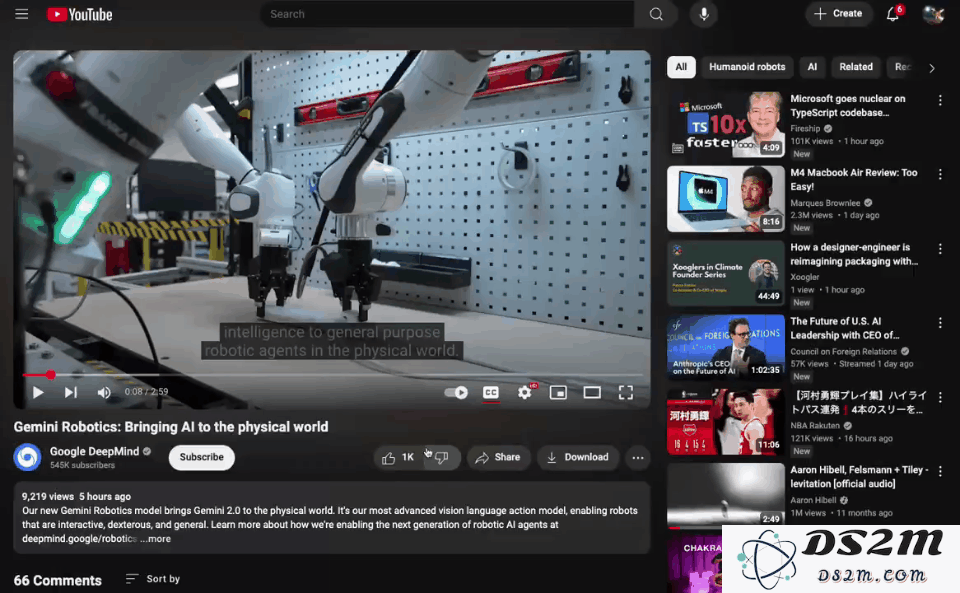This screenshot has width=960, height=593.
Task: Select the Humanoid robots chip
Action: [x=747, y=67]
